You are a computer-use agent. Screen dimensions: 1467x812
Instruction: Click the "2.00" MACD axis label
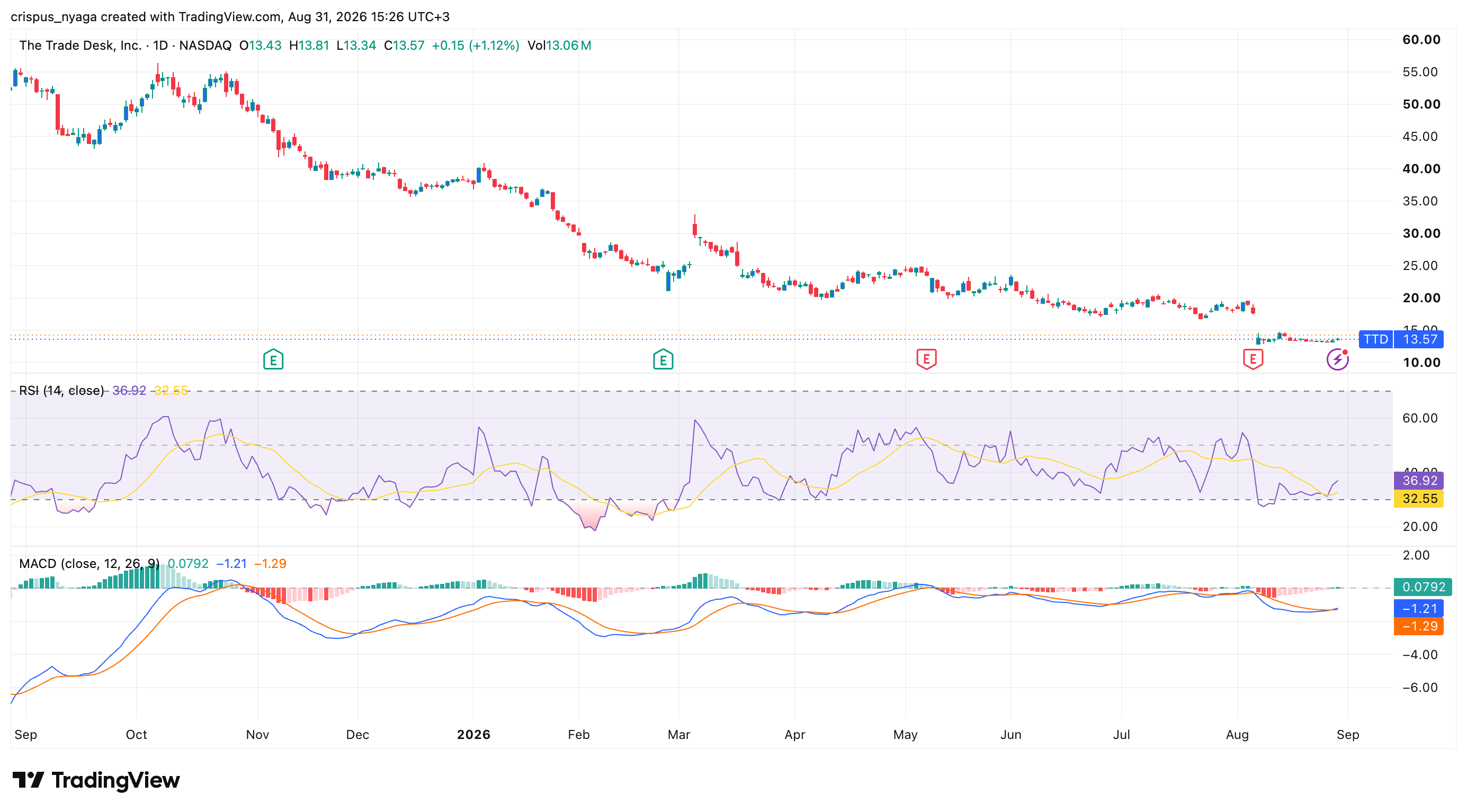coord(1416,555)
